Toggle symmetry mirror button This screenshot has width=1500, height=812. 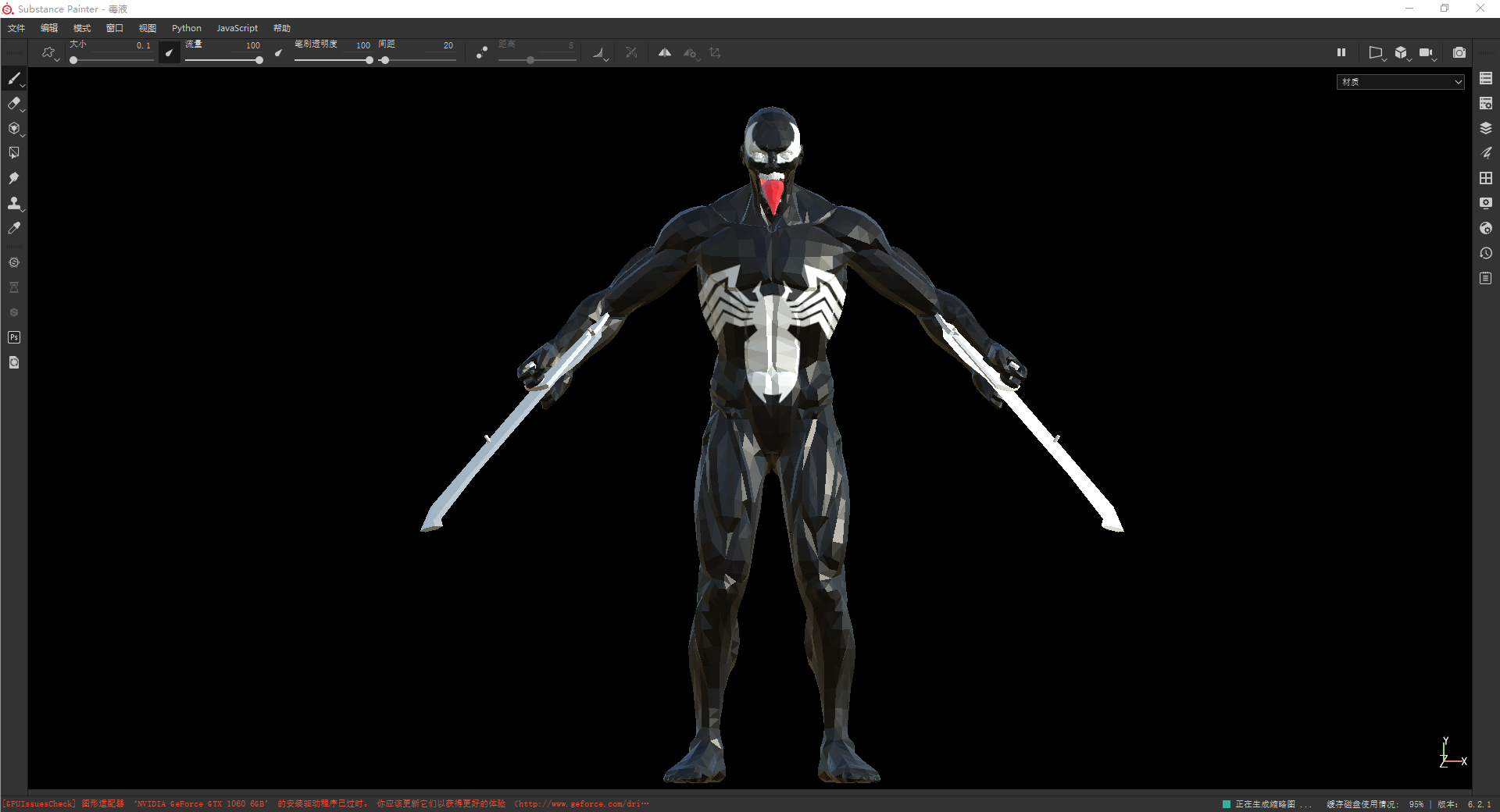(665, 52)
